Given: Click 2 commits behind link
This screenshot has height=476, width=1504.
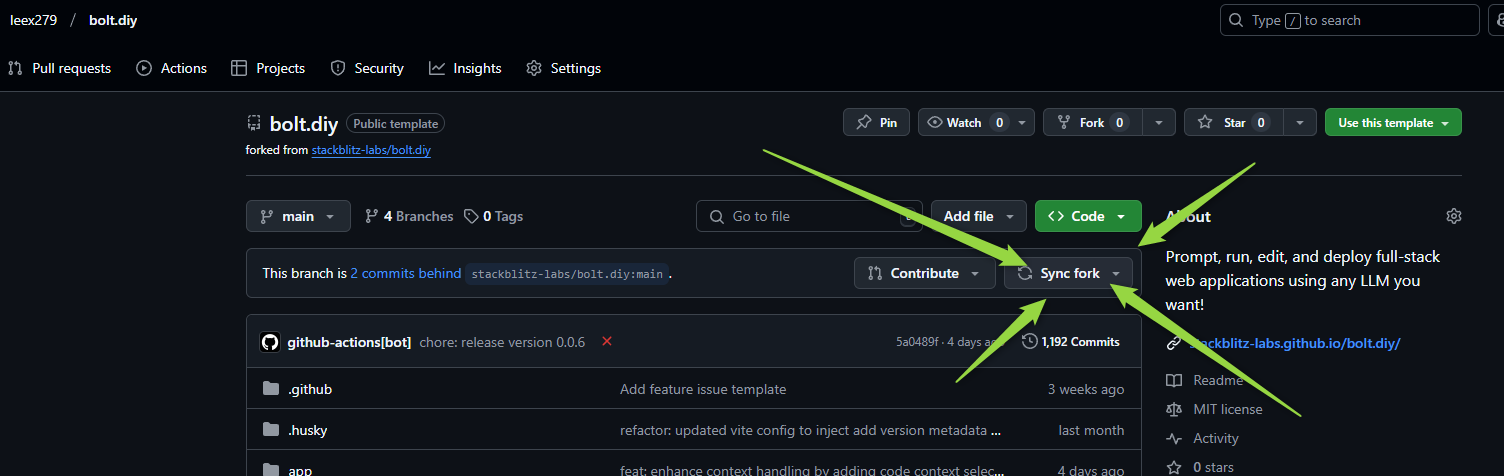Looking at the screenshot, I should (x=406, y=273).
